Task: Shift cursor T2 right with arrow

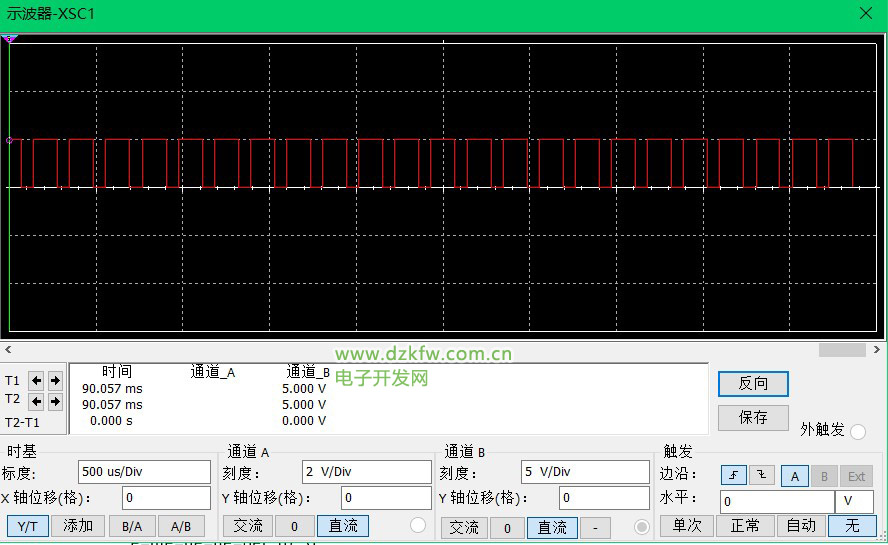Action: 55,401
